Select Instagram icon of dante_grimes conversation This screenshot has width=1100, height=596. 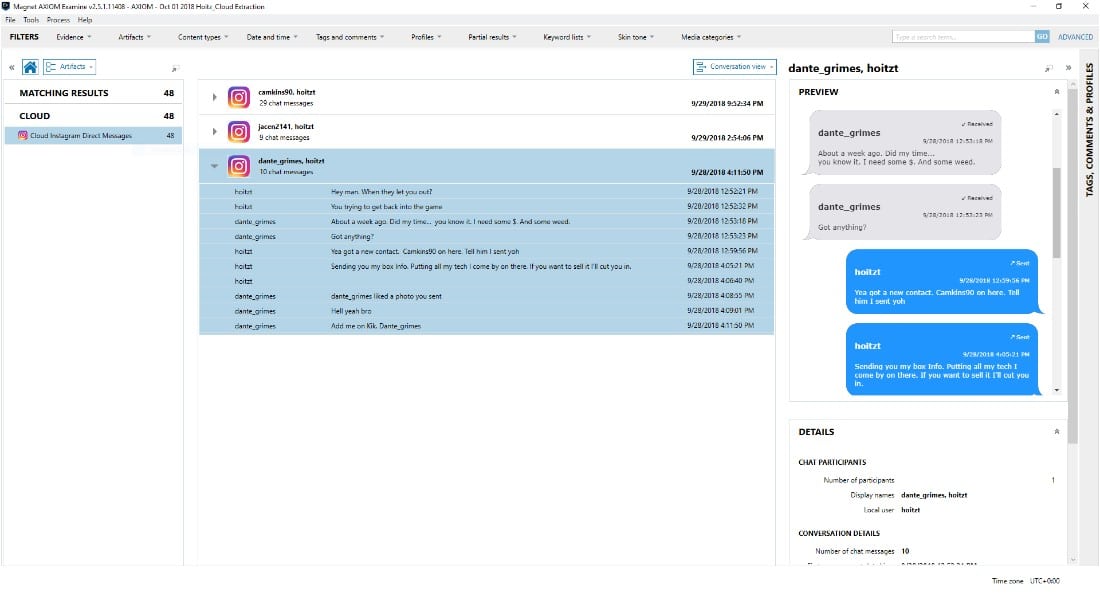pos(239,166)
